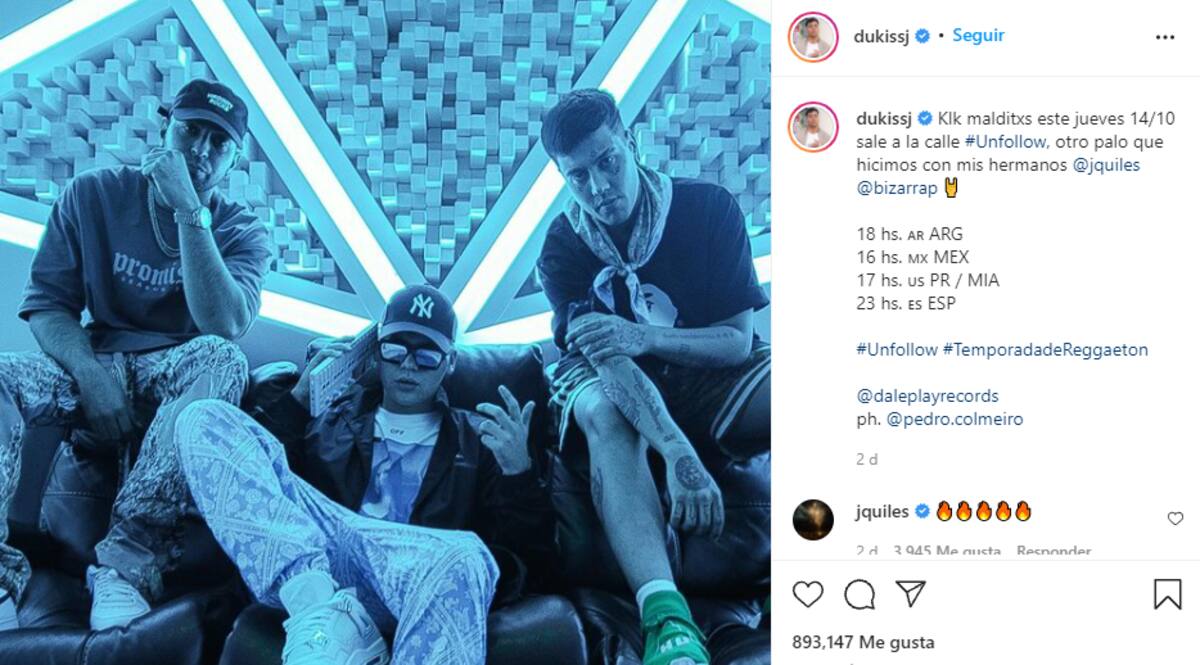Open comments with speech bubble icon

[859, 594]
